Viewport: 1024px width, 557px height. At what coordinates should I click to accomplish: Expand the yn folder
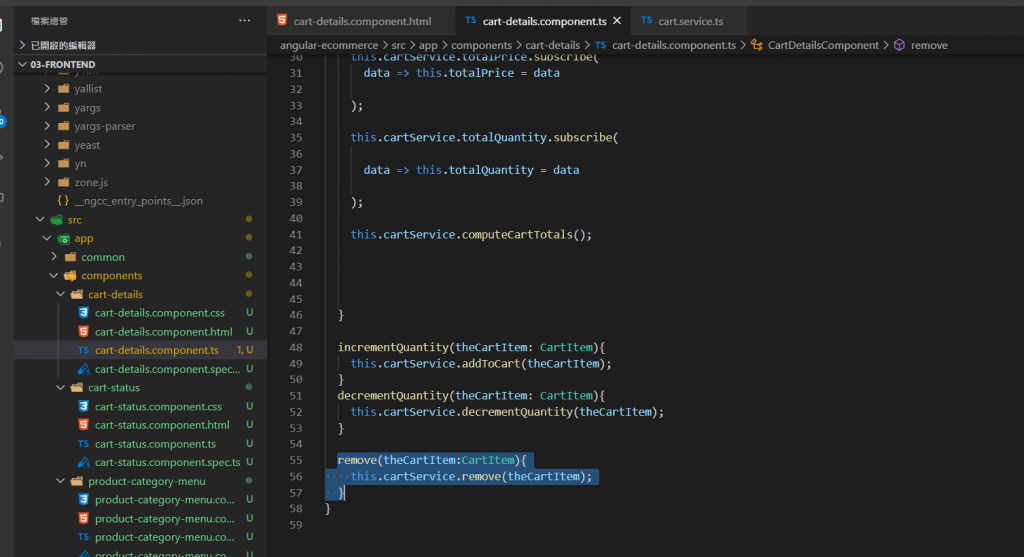pos(47,163)
